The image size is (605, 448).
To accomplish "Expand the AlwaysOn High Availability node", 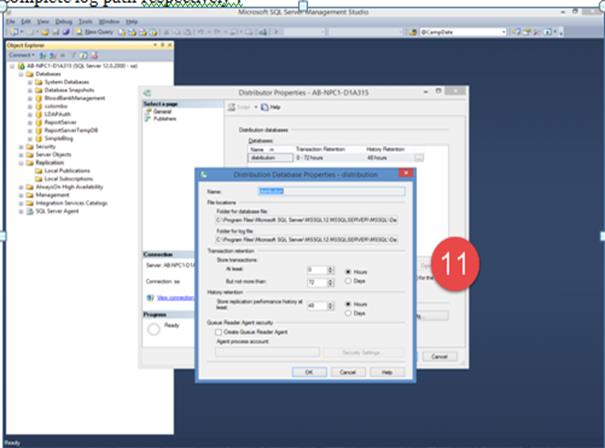I will [x=21, y=187].
